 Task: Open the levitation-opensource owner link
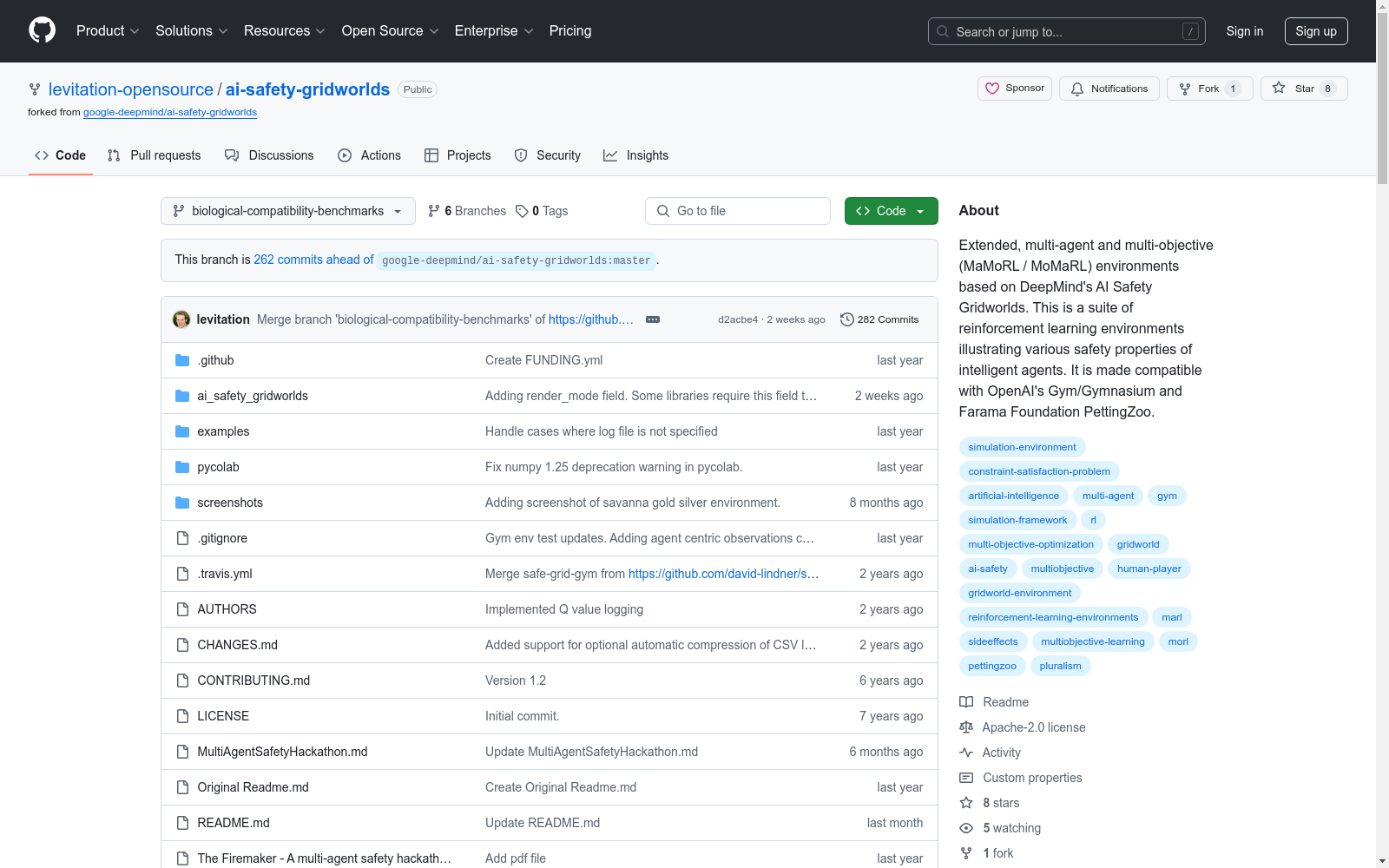[x=131, y=89]
